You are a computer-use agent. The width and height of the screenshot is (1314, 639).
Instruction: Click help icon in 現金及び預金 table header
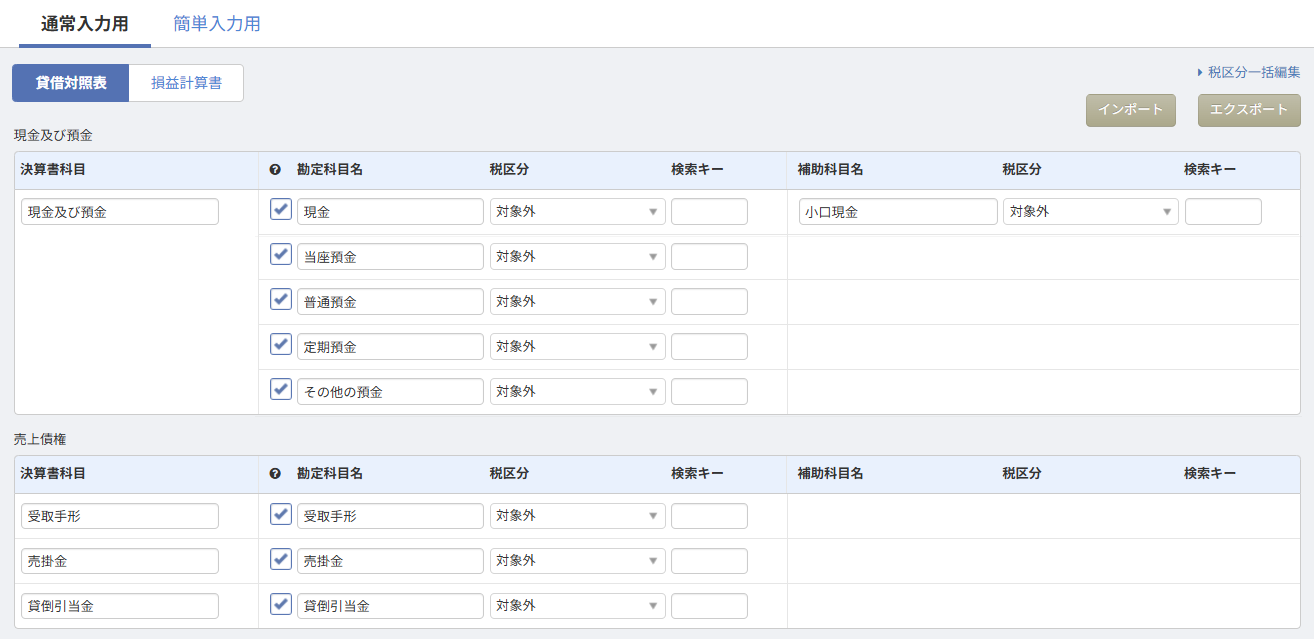(x=275, y=170)
